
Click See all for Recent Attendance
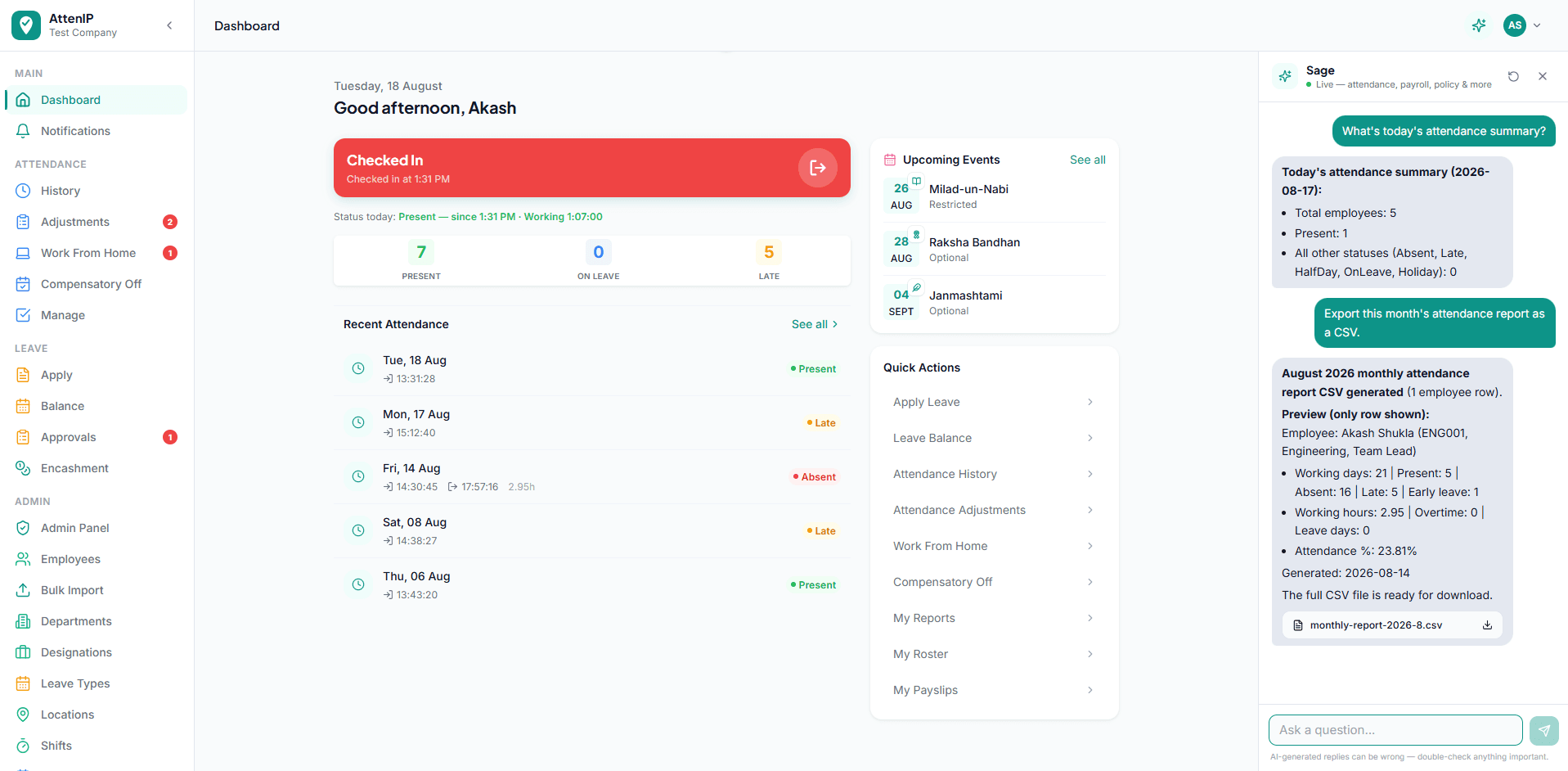815,324
